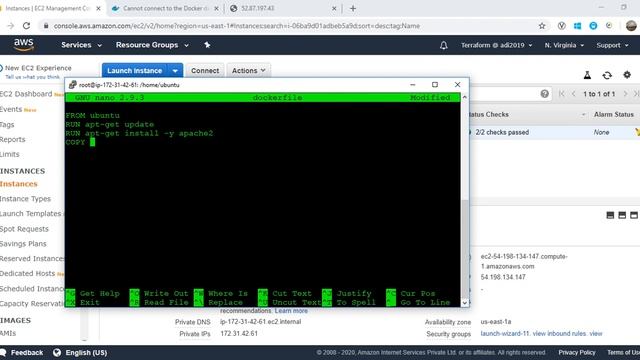
Task: Open launch-wizard-11 security group link
Action: click(504, 333)
